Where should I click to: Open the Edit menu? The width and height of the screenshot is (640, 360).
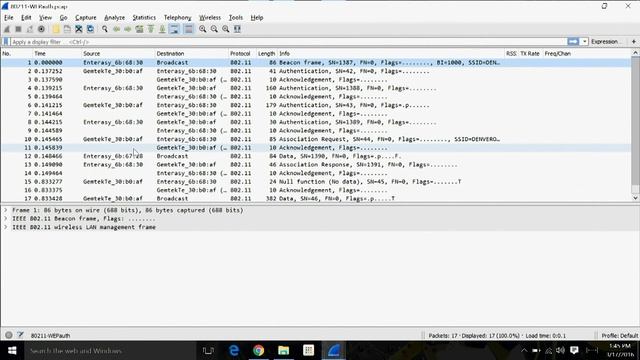[x=26, y=18]
